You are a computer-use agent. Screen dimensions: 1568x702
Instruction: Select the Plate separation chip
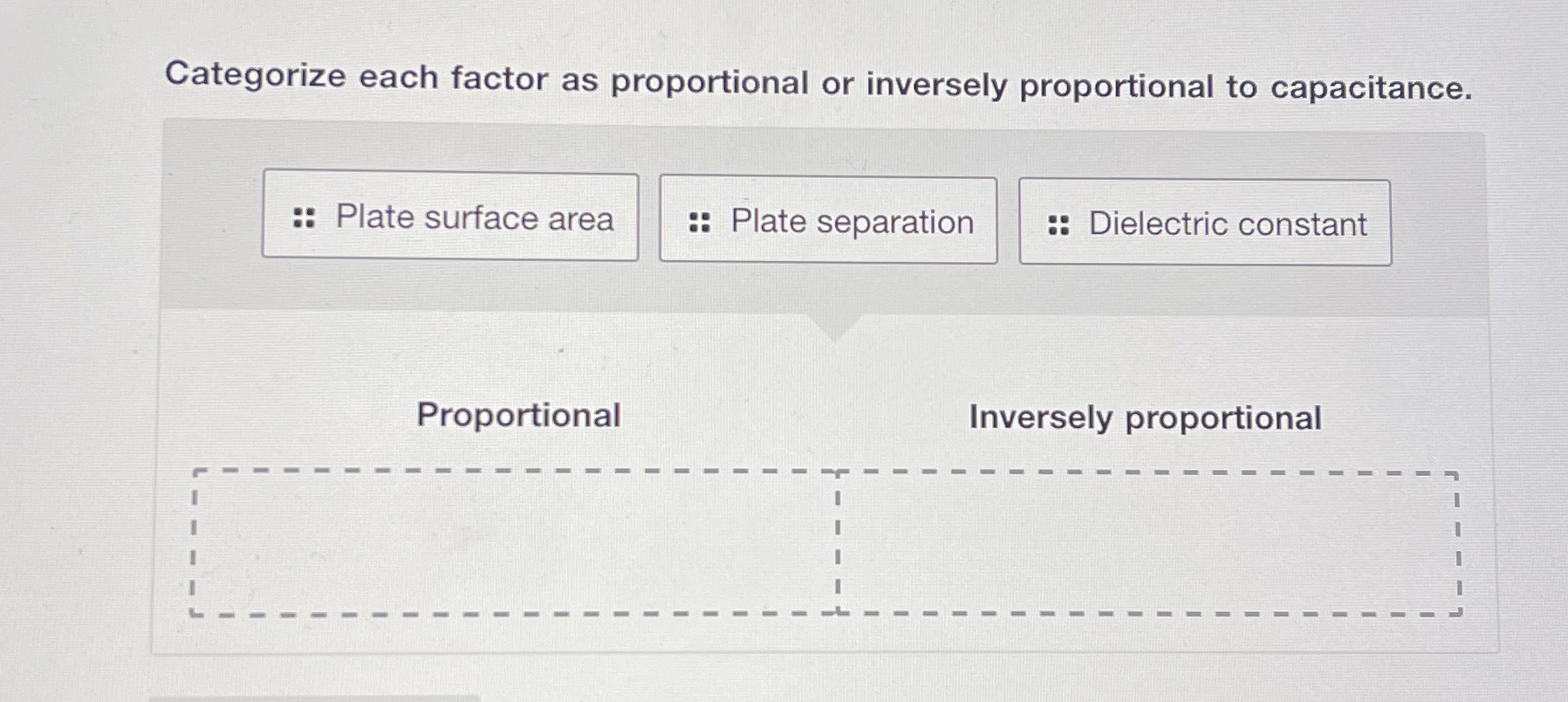tap(827, 220)
